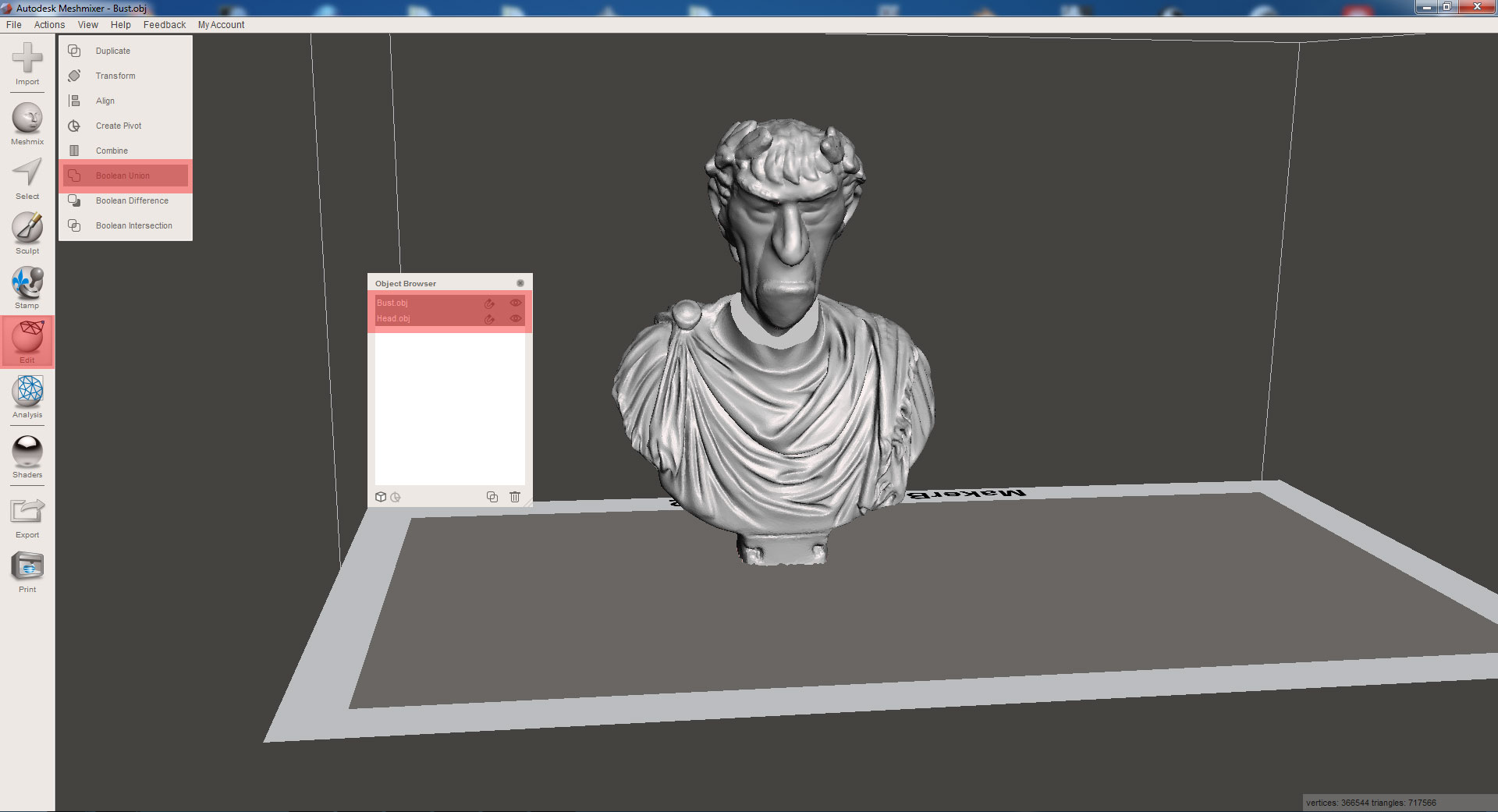Click the Duplicate icon in Edit submenu
Viewport: 1498px width, 812px height.
coord(74,51)
